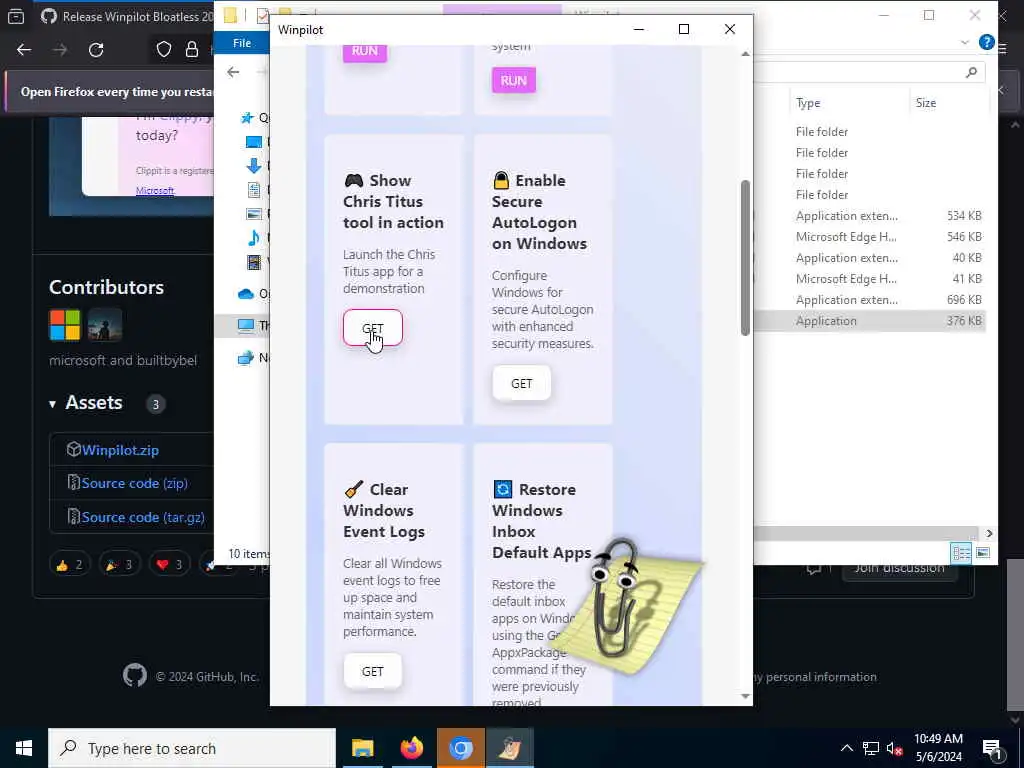Open the notification center icon
The image size is (1024, 768).
[x=993, y=749]
